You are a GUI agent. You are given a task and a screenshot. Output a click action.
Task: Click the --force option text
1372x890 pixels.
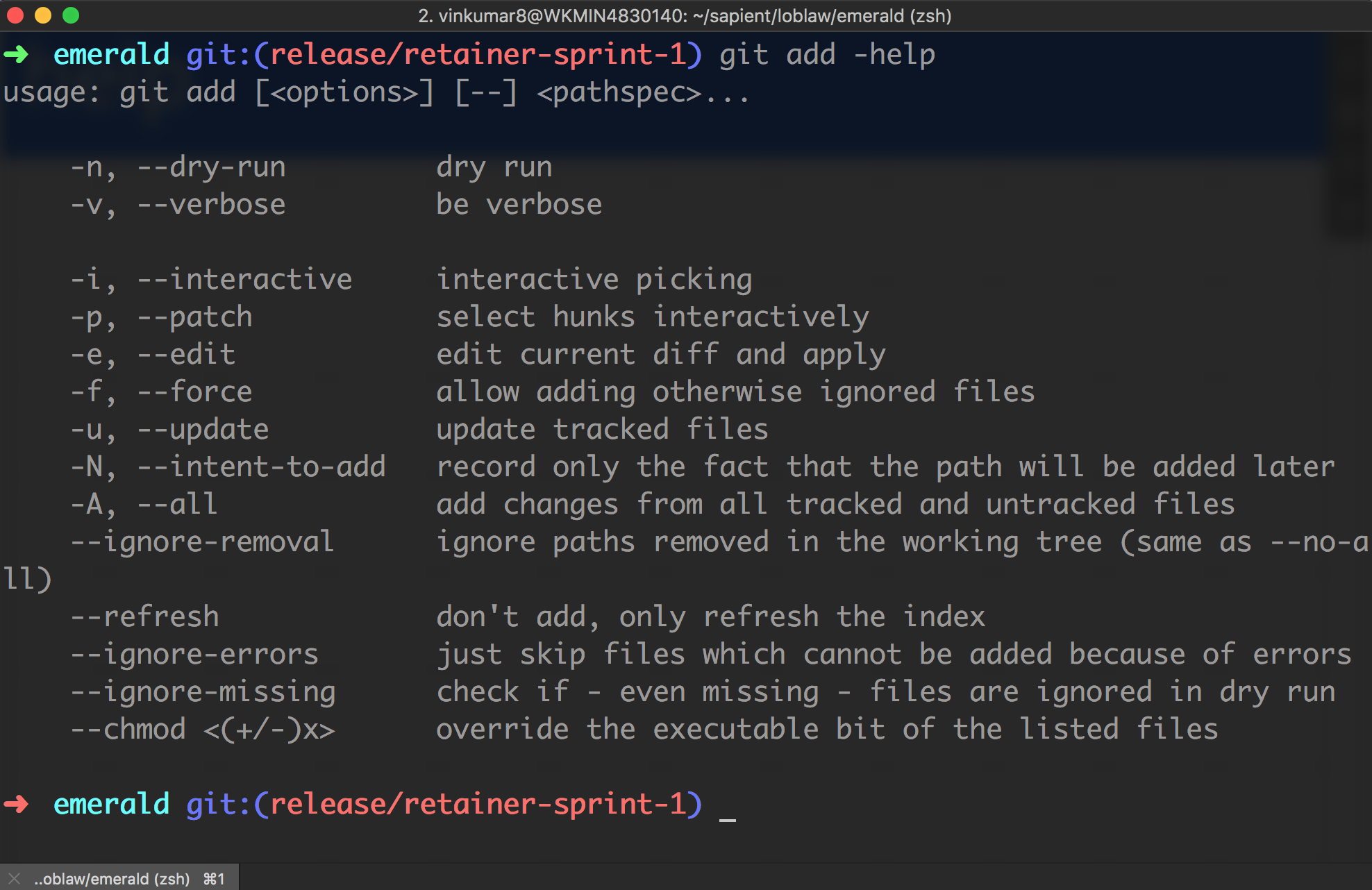point(194,392)
